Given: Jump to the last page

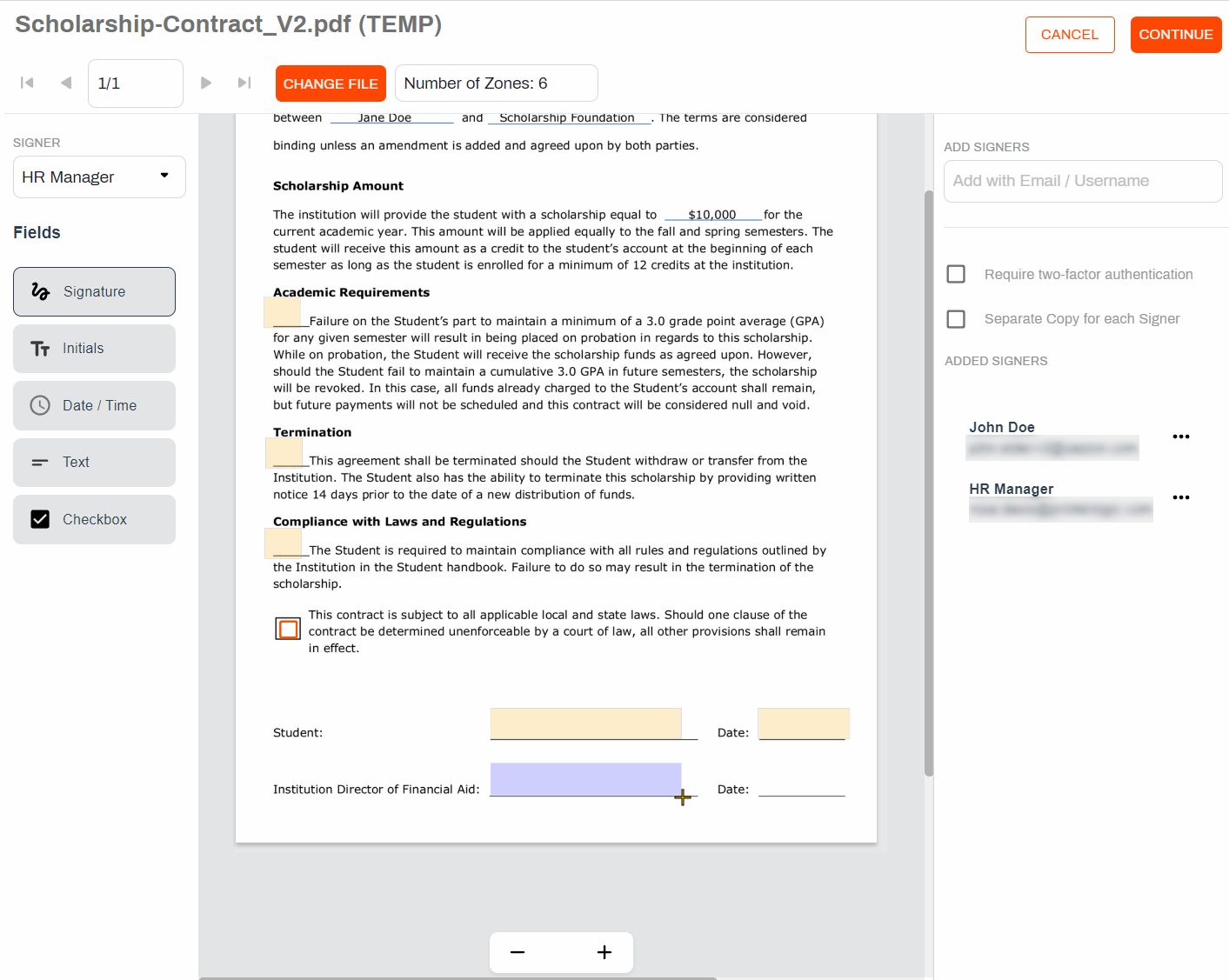Looking at the screenshot, I should point(244,83).
